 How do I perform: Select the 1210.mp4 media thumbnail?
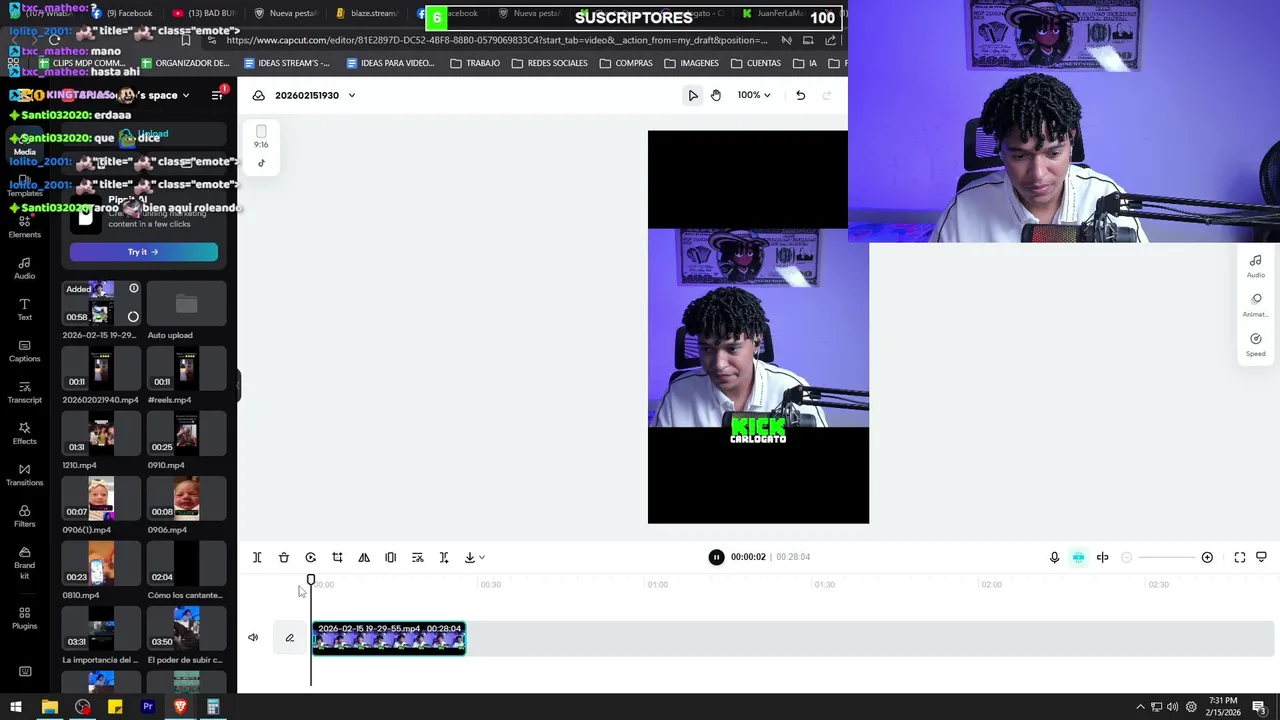101,433
